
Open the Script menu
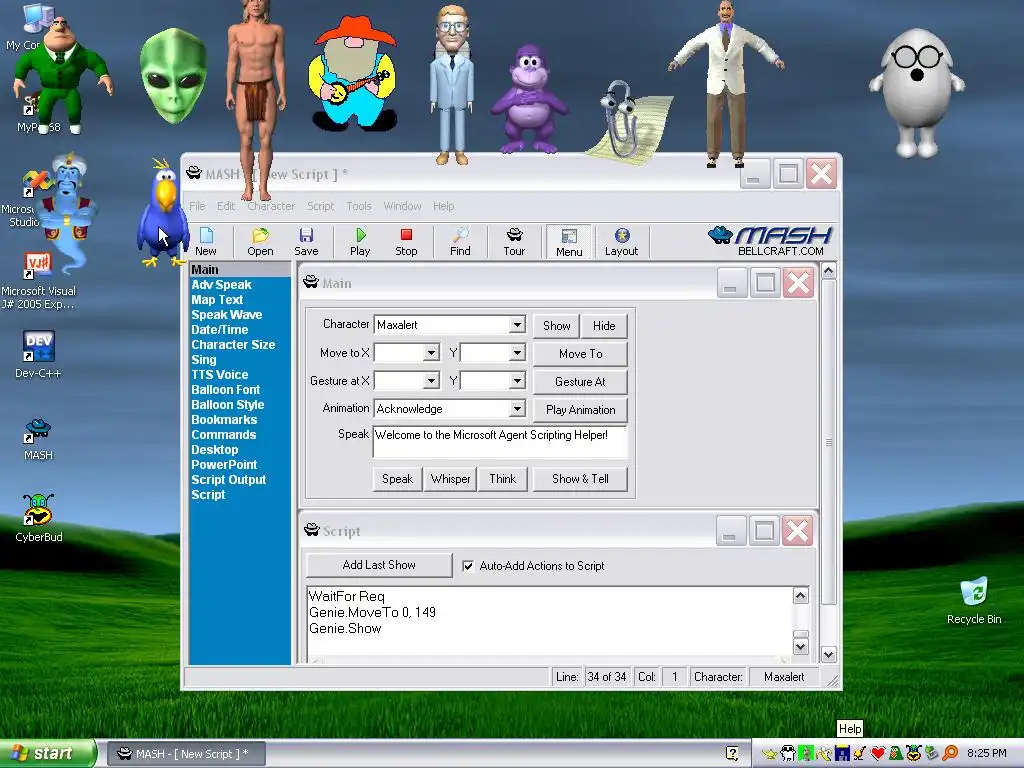320,206
